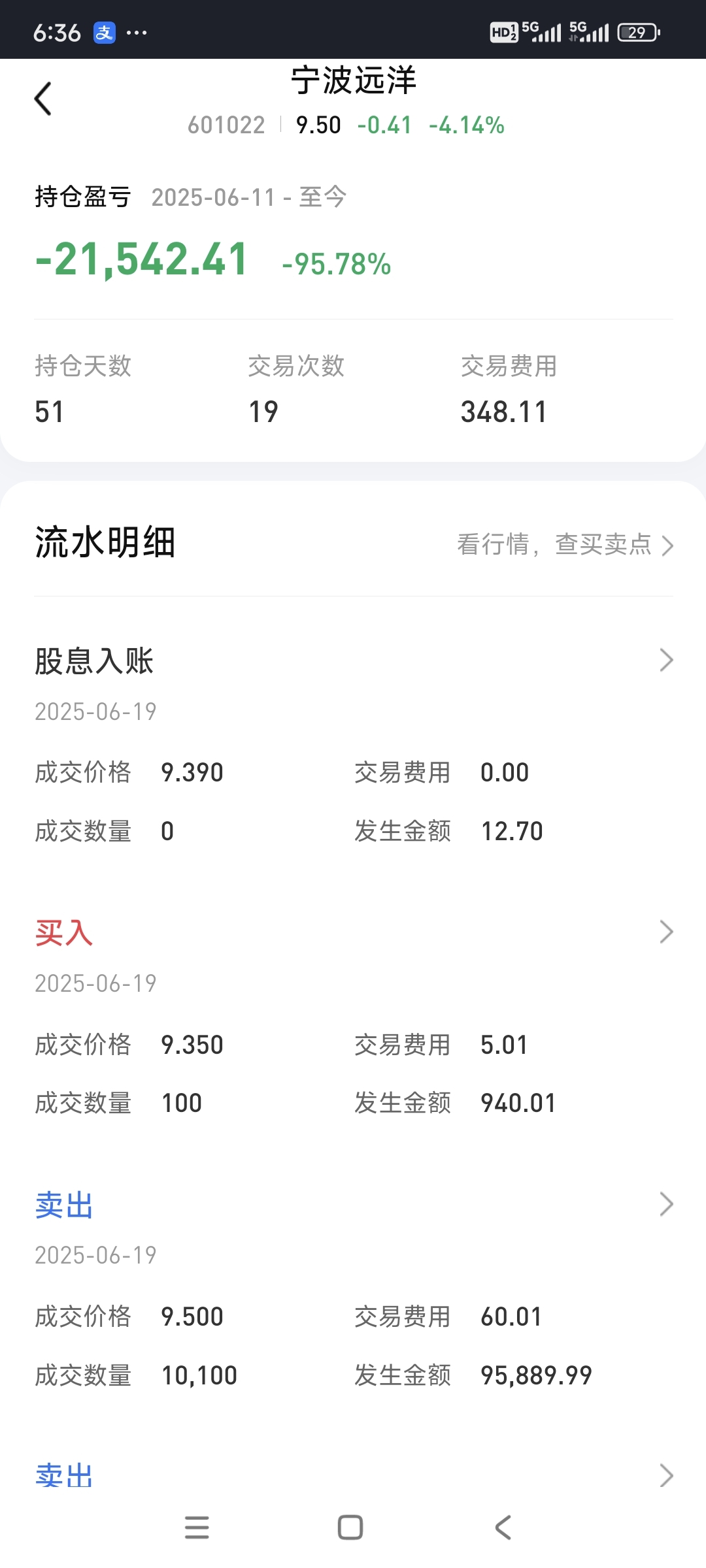Tap the 流水明细 section heading
This screenshot has width=706, height=1568.
105,542
